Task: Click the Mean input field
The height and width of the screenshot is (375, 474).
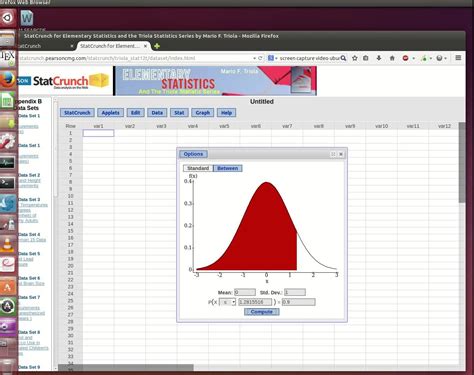Action: (245, 292)
